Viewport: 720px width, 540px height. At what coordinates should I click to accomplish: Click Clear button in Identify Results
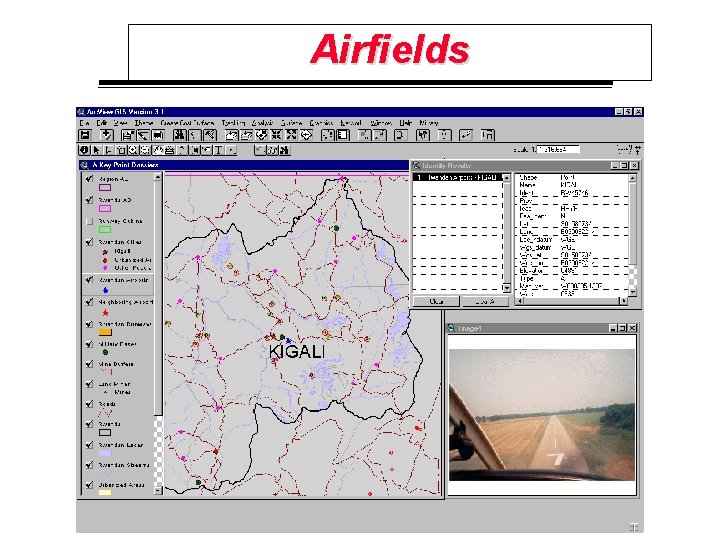pyautogui.click(x=436, y=302)
